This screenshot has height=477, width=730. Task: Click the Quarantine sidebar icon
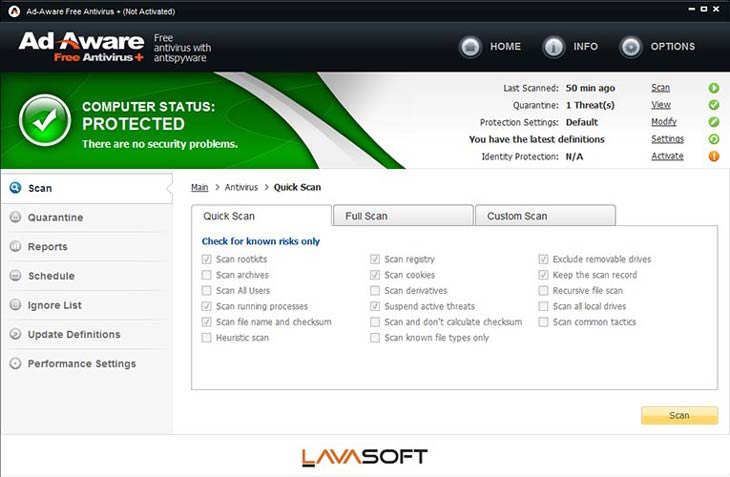15,217
